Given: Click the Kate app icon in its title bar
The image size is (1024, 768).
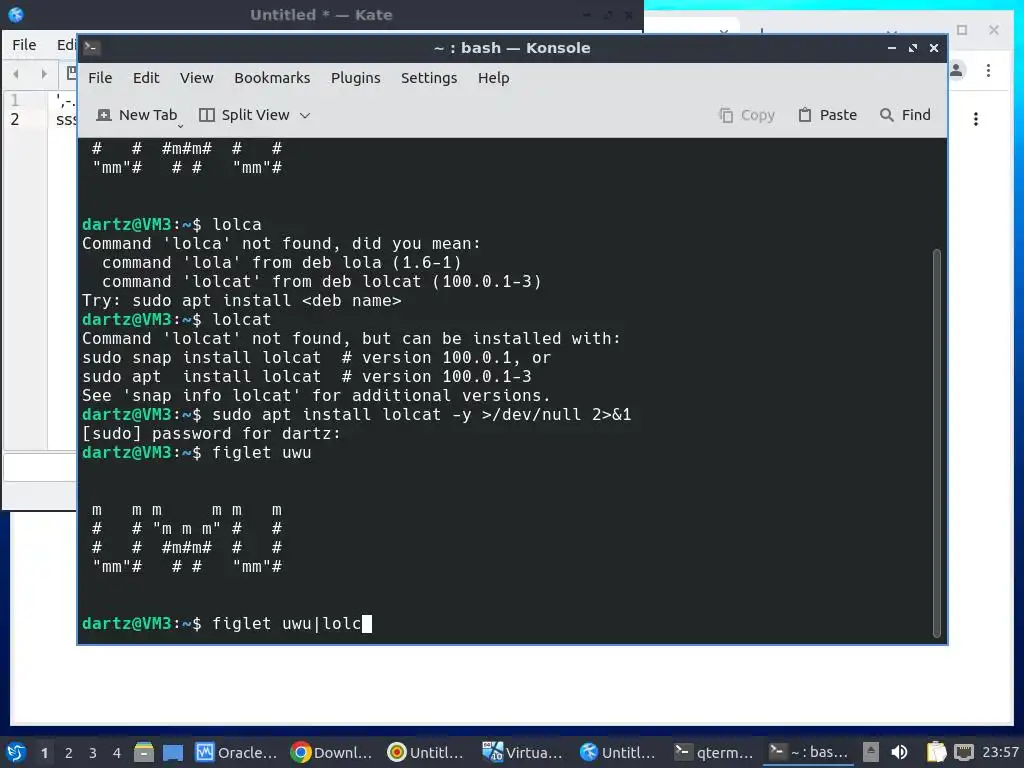Looking at the screenshot, I should (16, 14).
